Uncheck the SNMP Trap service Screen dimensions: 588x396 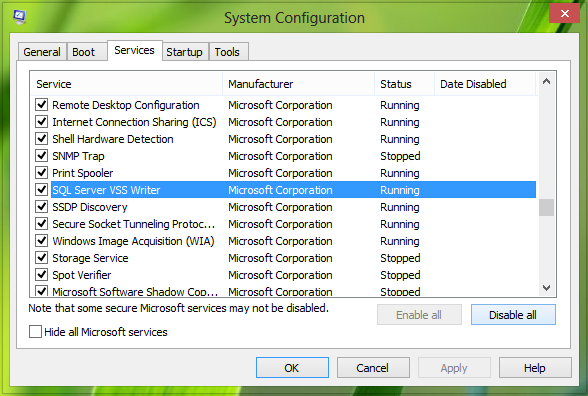(41, 155)
